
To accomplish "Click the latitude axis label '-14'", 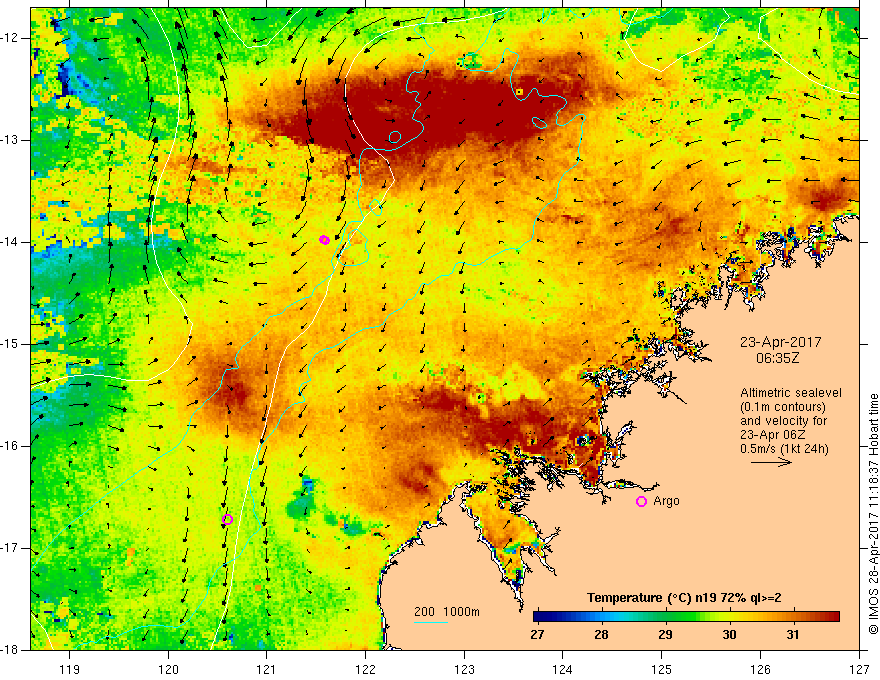I will pyautogui.click(x=10, y=242).
